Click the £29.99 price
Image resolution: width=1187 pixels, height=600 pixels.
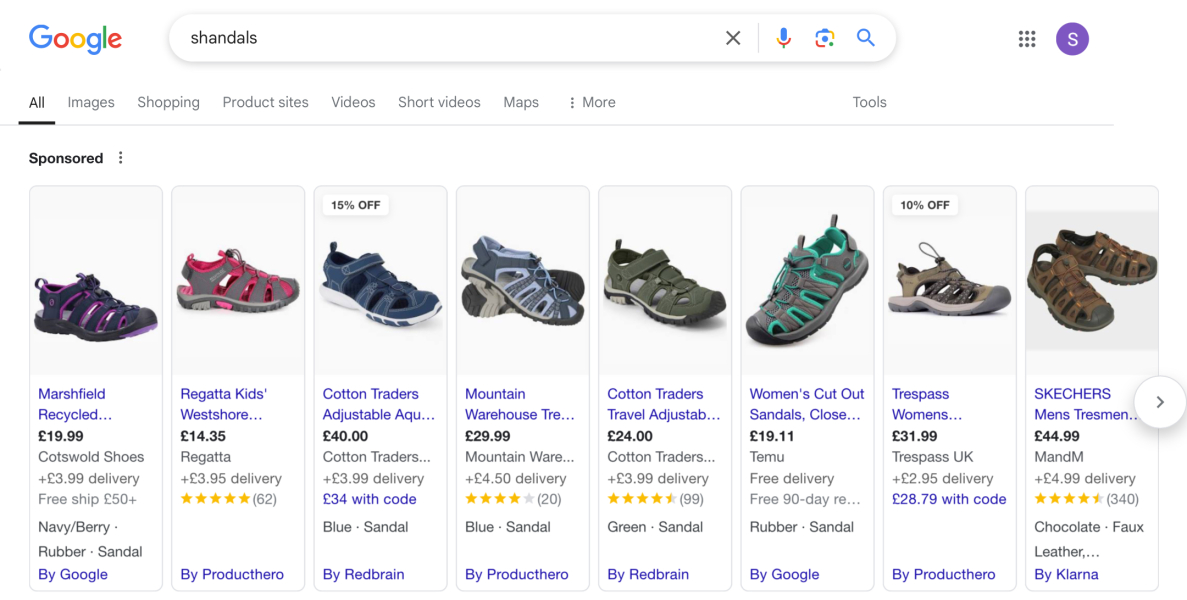point(488,436)
